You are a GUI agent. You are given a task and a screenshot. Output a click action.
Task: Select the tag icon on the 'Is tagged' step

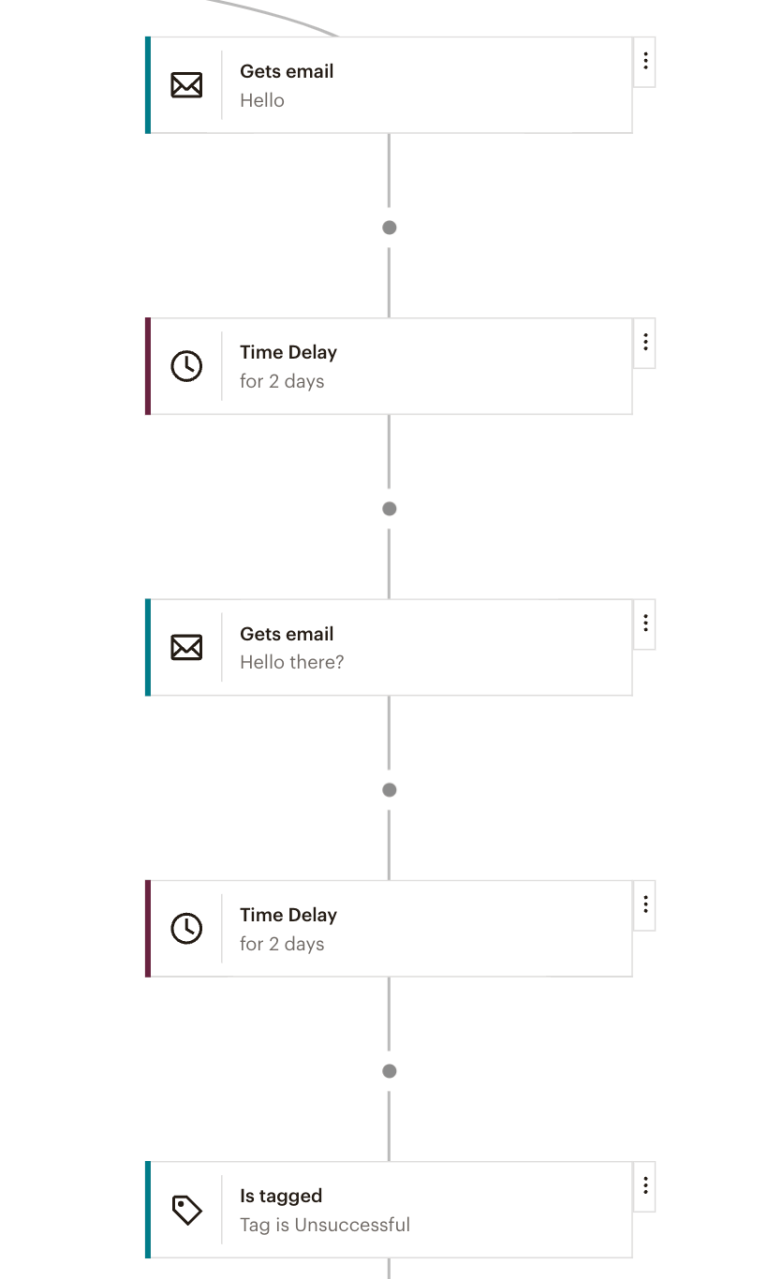click(187, 1209)
